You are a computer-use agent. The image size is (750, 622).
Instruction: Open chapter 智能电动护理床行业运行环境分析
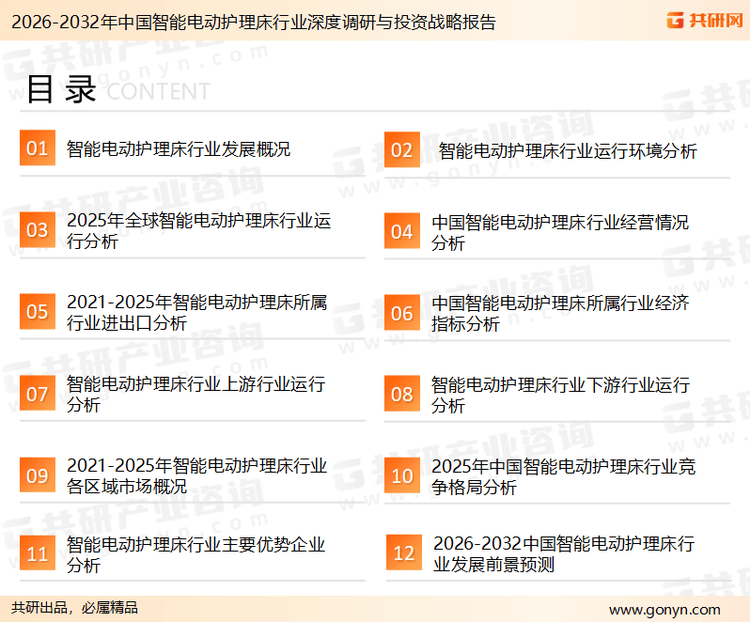pos(567,151)
